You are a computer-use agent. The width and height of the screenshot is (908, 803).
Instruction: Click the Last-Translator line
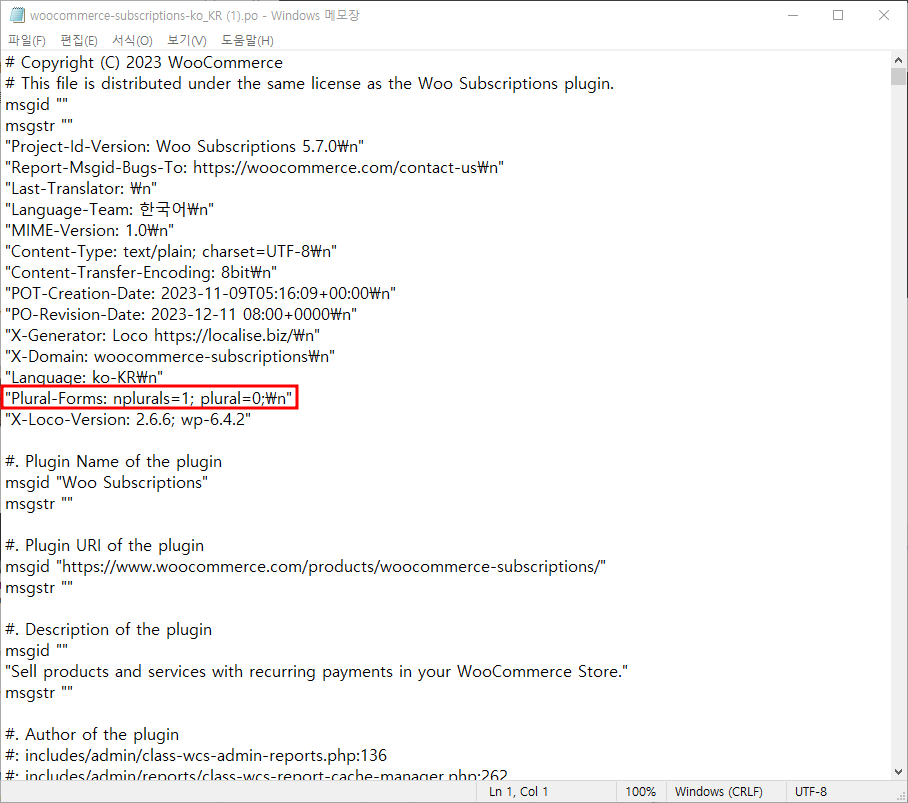click(x=81, y=189)
